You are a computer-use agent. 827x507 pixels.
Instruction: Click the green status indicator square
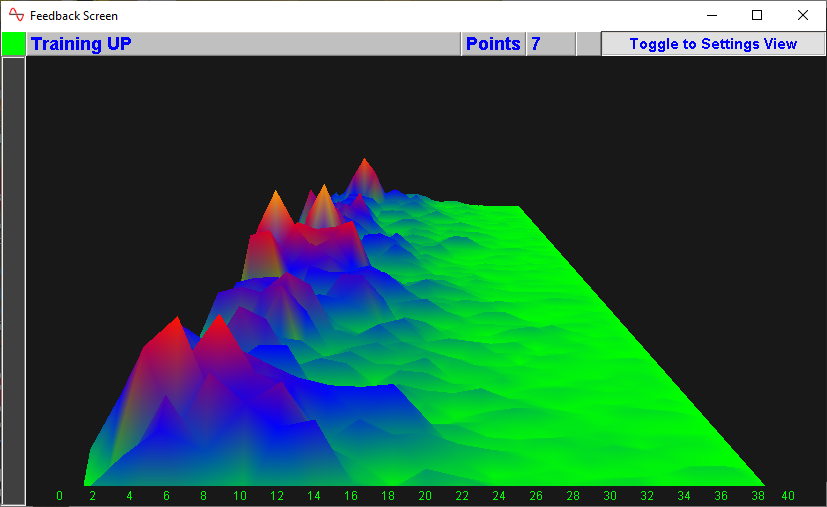14,44
